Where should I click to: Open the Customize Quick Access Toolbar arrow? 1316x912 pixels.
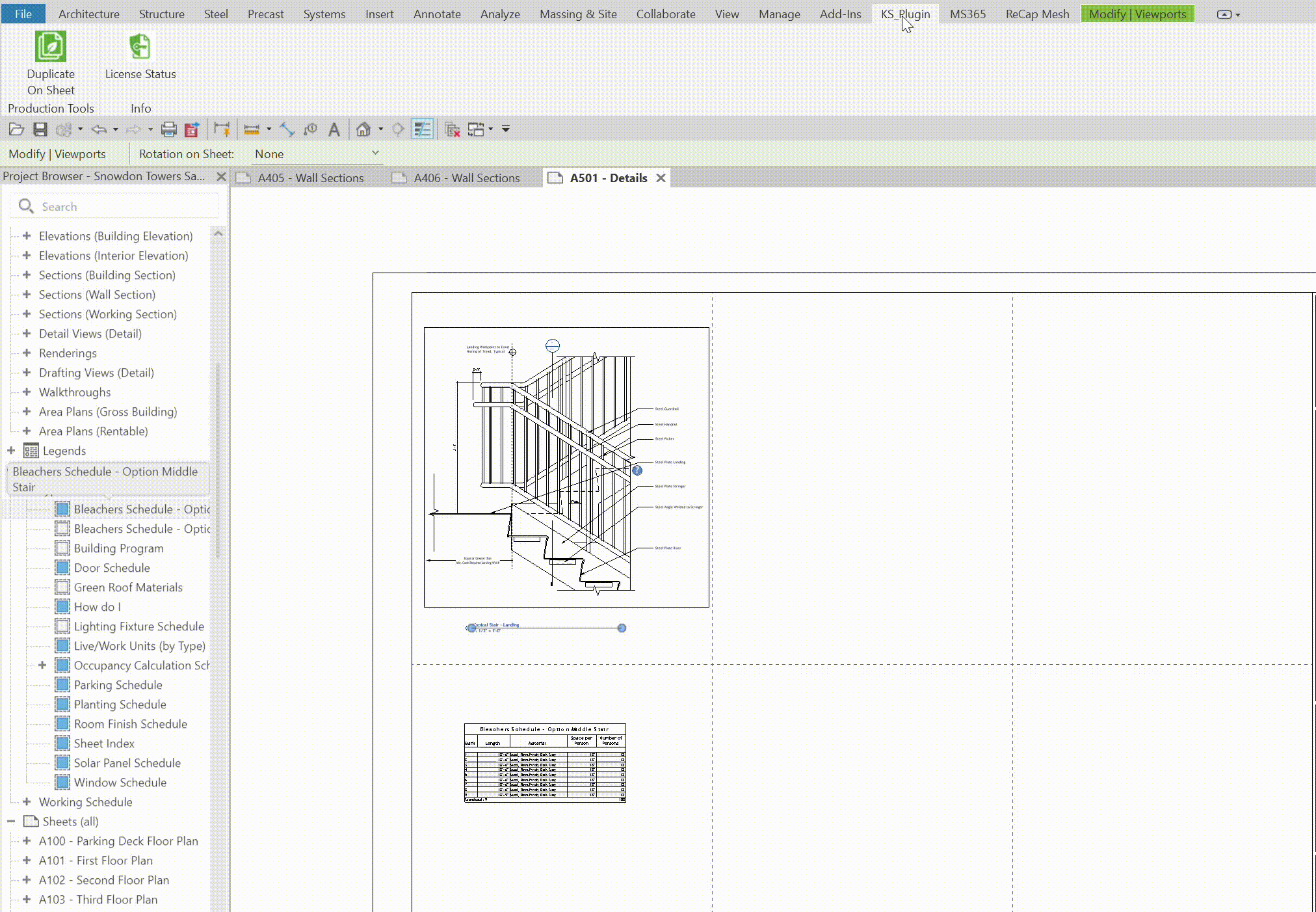click(505, 129)
